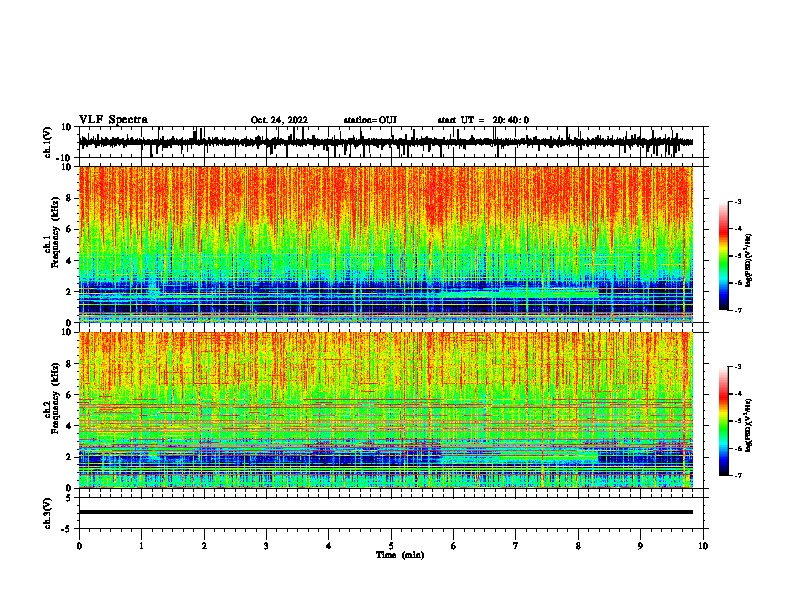The image size is (792, 612).
Task: Click time axis tick label '7'
Action: [x=516, y=546]
